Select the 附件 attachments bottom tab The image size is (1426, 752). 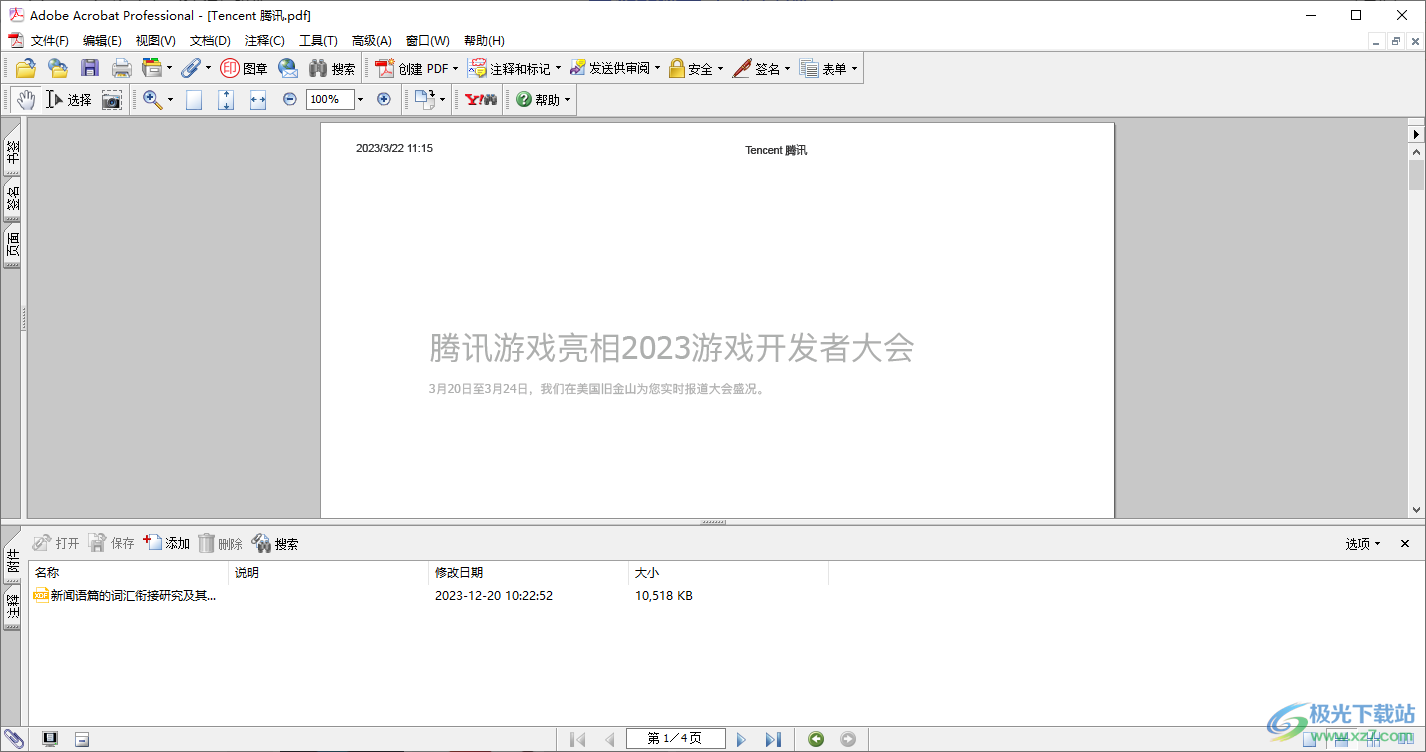pyautogui.click(x=13, y=562)
